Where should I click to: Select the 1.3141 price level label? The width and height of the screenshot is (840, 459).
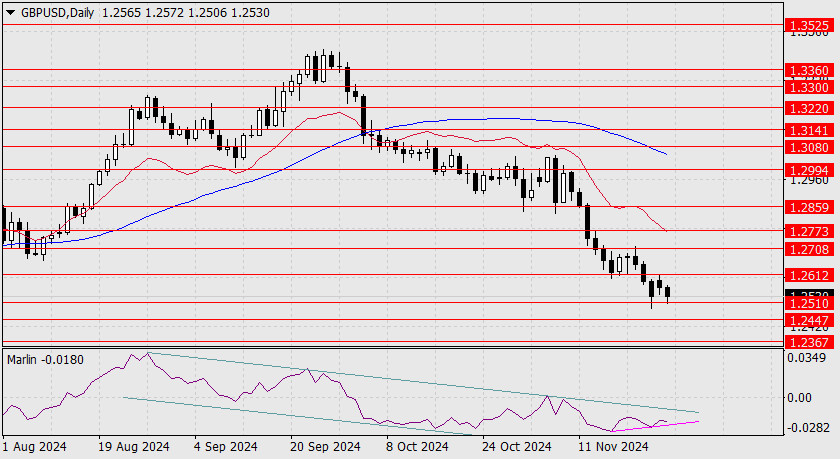[809, 130]
